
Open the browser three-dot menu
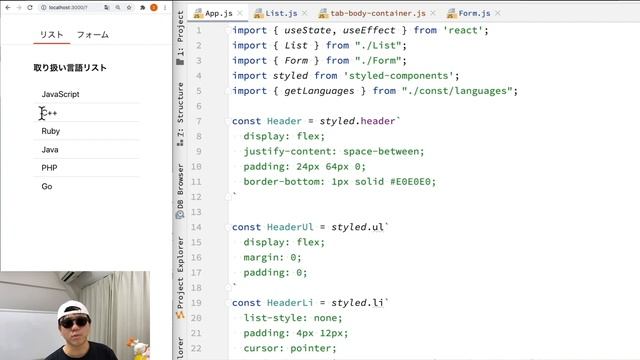[x=165, y=7]
